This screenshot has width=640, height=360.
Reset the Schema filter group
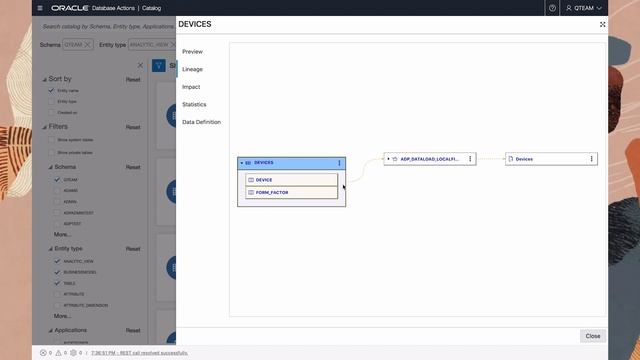[x=133, y=167]
